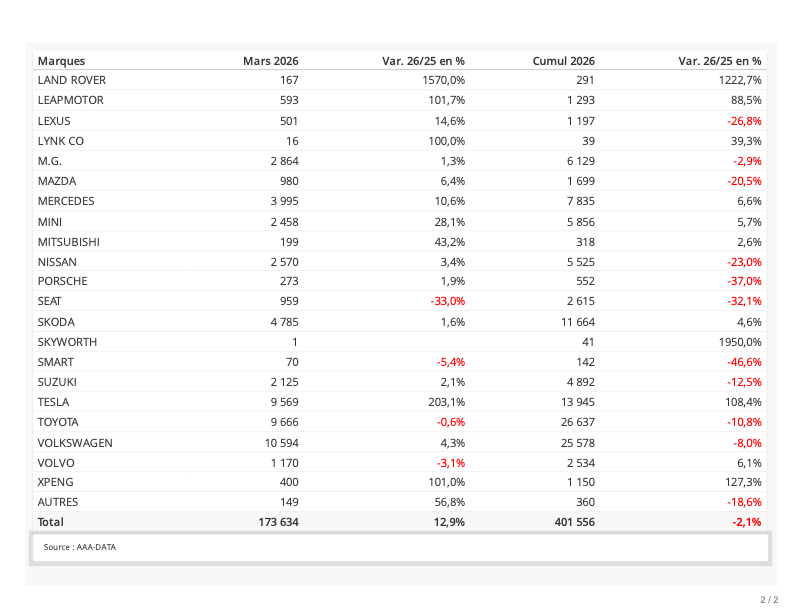
Task: Click the Mars 2026 column header
Action: [x=270, y=61]
